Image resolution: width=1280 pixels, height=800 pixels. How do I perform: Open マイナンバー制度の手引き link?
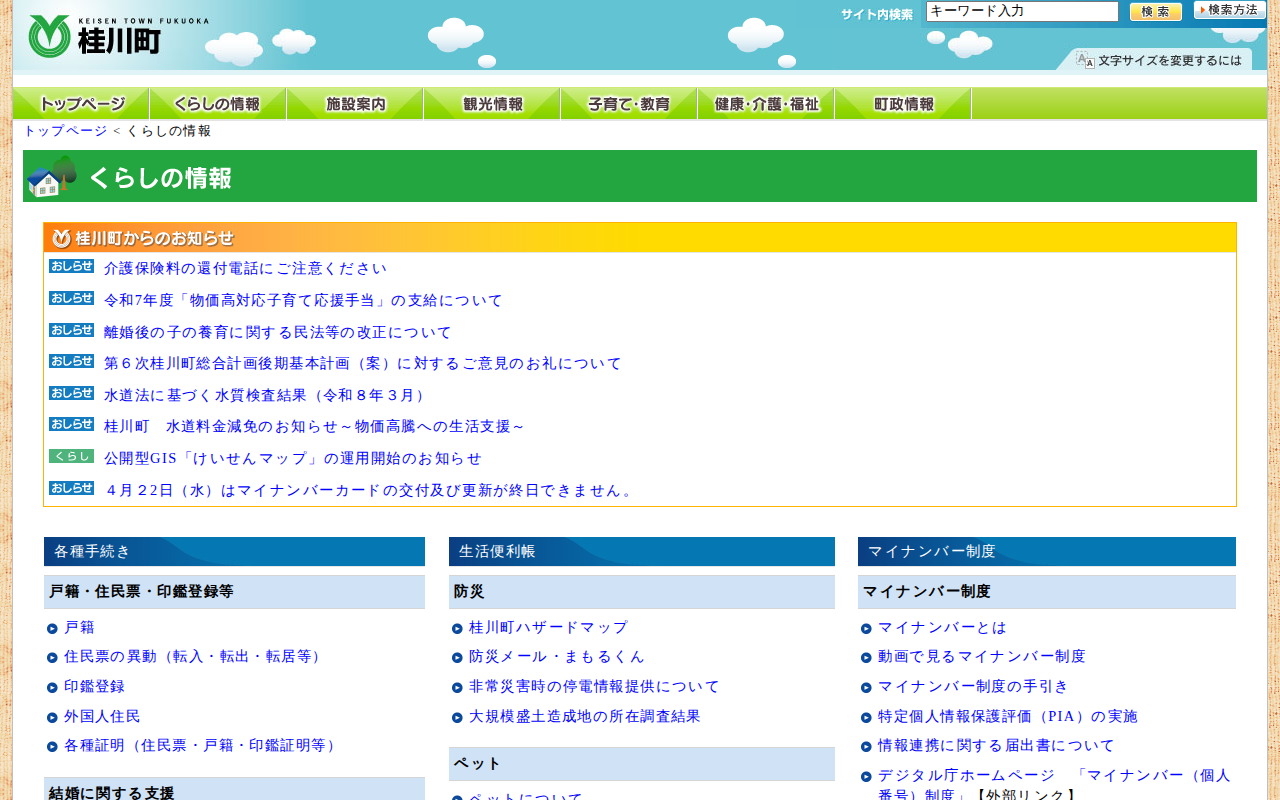click(x=973, y=687)
